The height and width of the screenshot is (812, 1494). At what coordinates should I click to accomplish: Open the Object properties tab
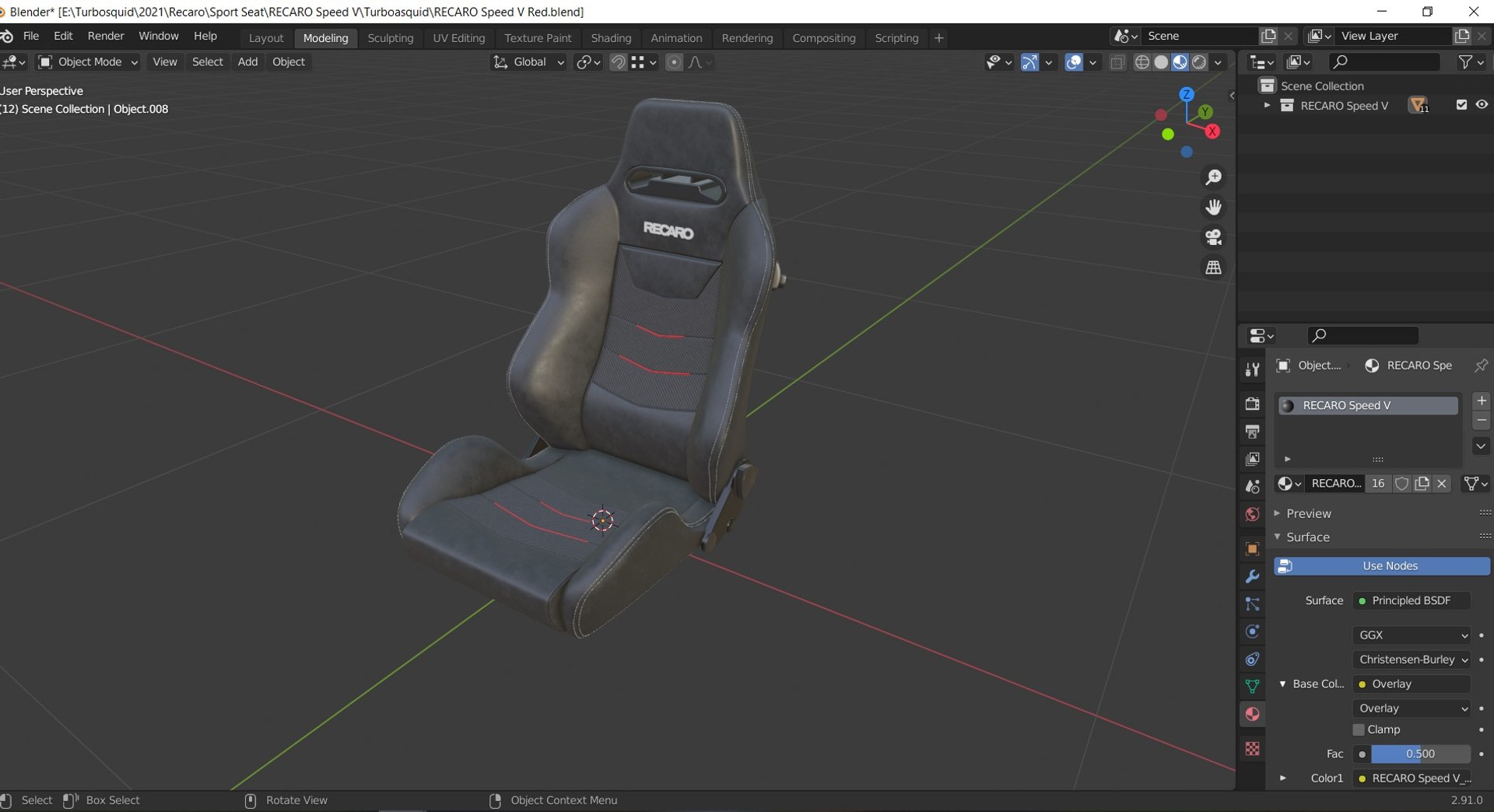click(x=1252, y=548)
